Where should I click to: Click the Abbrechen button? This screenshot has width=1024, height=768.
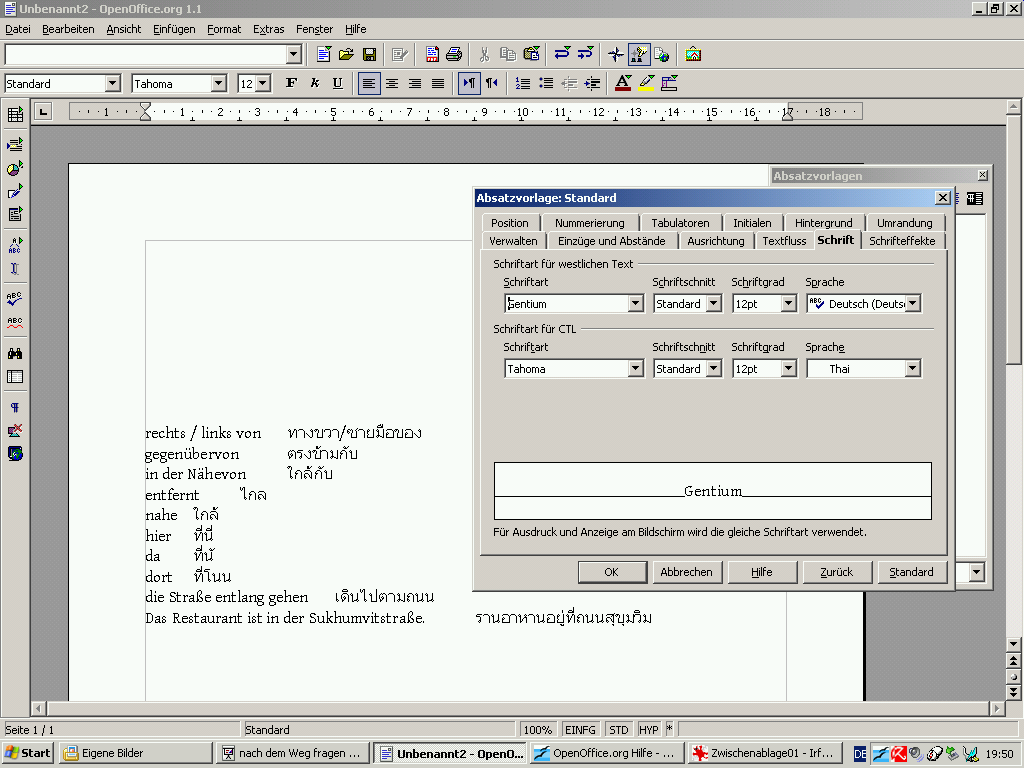686,572
